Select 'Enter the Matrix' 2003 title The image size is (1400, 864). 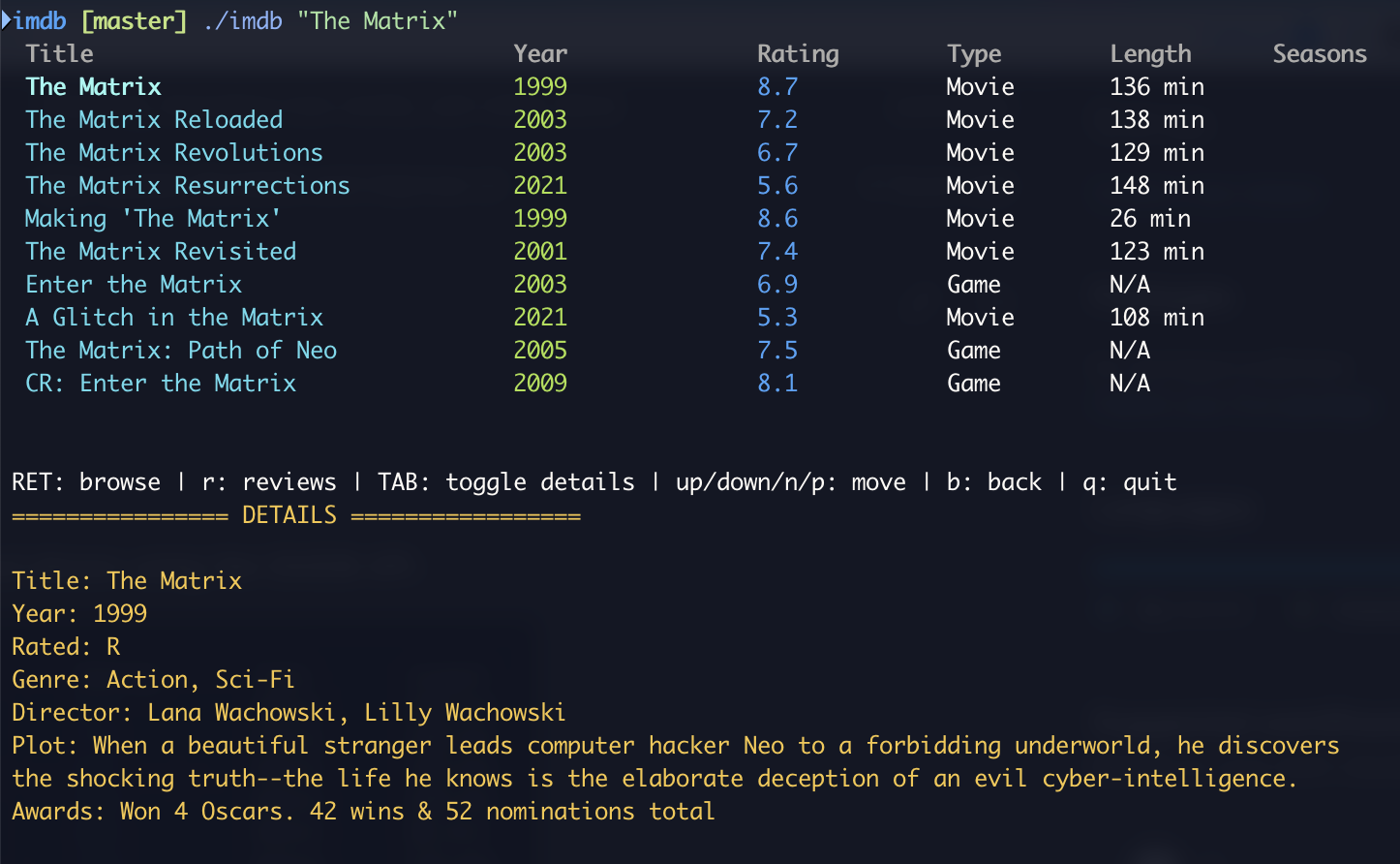pos(134,284)
